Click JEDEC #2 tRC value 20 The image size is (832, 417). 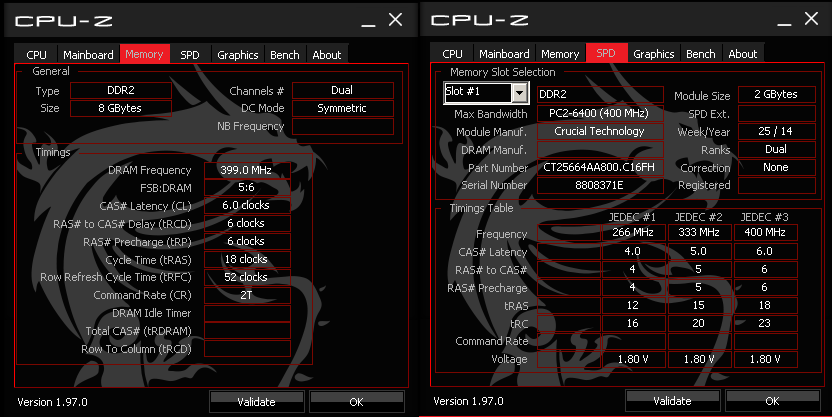(x=699, y=323)
